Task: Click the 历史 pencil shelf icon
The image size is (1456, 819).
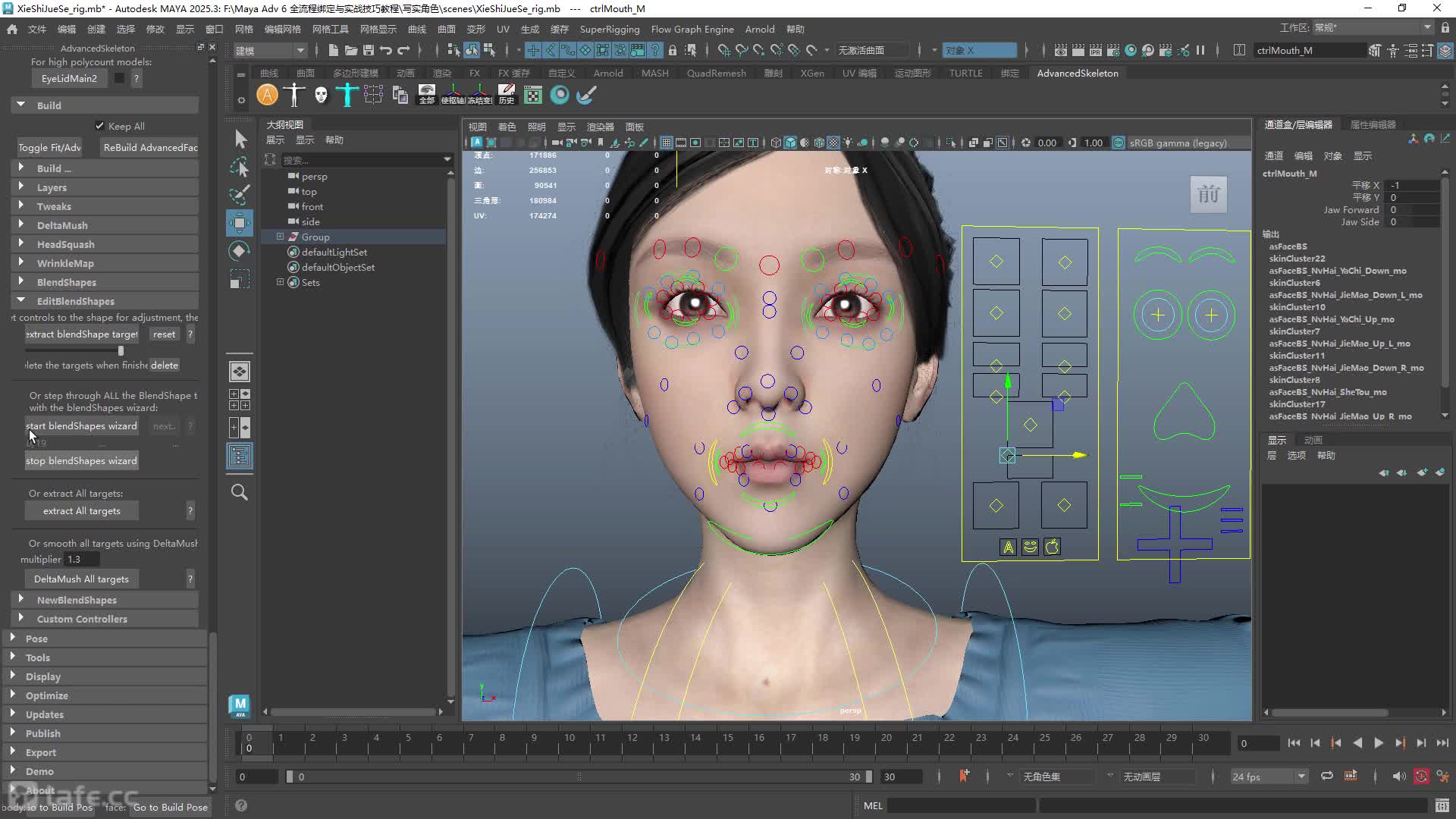Action: tap(506, 95)
